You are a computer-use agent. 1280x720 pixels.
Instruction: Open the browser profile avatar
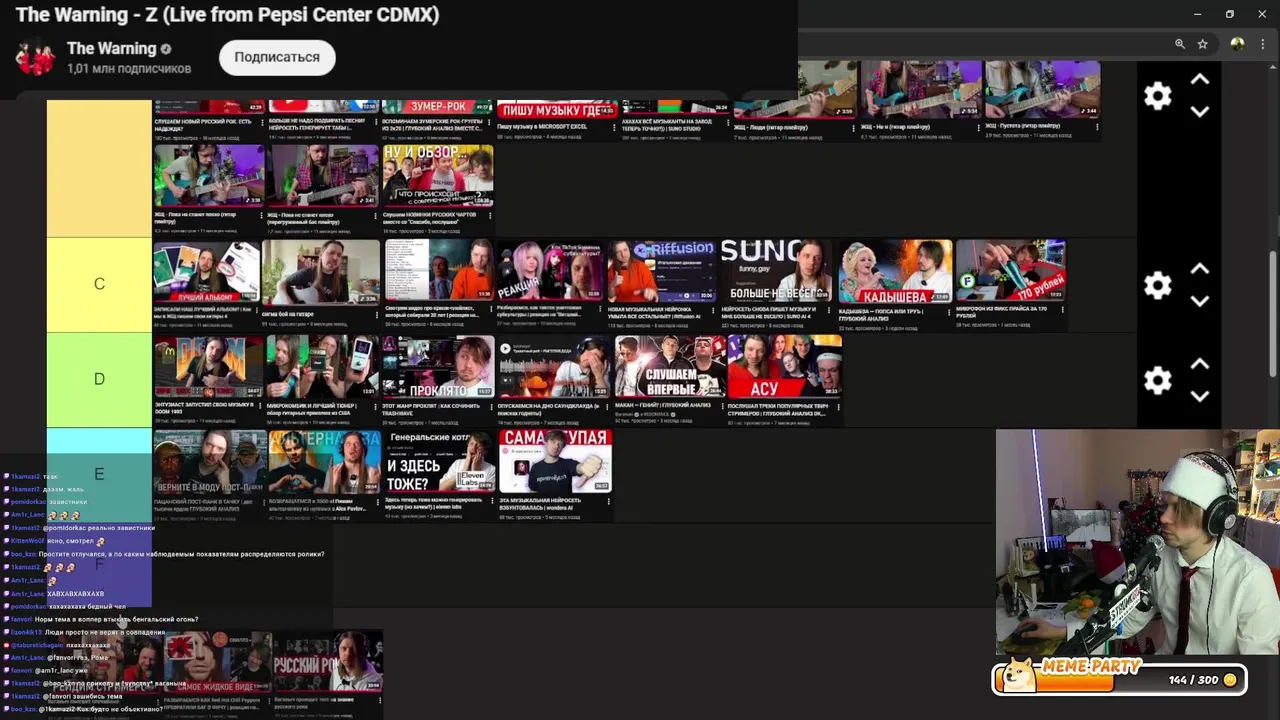(1238, 44)
